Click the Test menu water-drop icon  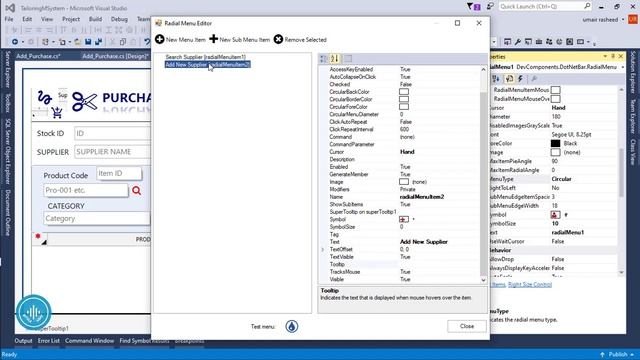tap(291, 326)
